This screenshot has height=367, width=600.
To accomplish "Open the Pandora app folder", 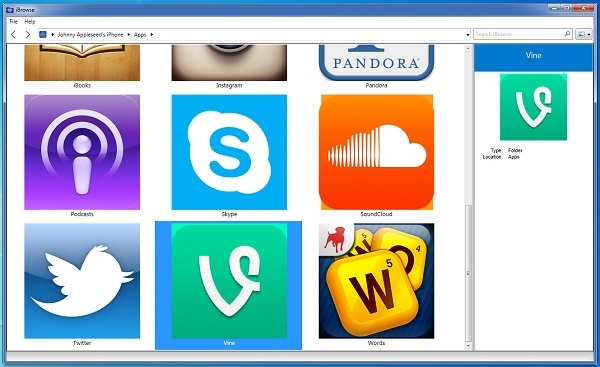I will 376,63.
